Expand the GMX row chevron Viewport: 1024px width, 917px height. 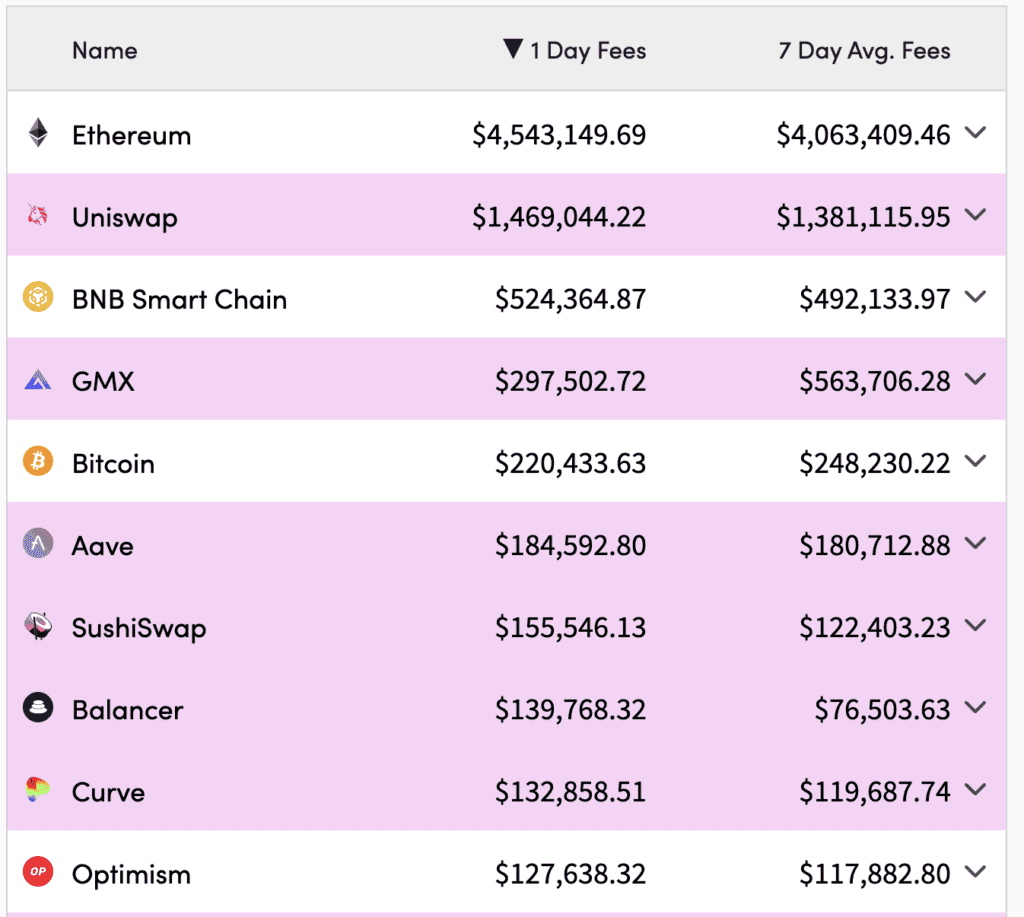[976, 379]
